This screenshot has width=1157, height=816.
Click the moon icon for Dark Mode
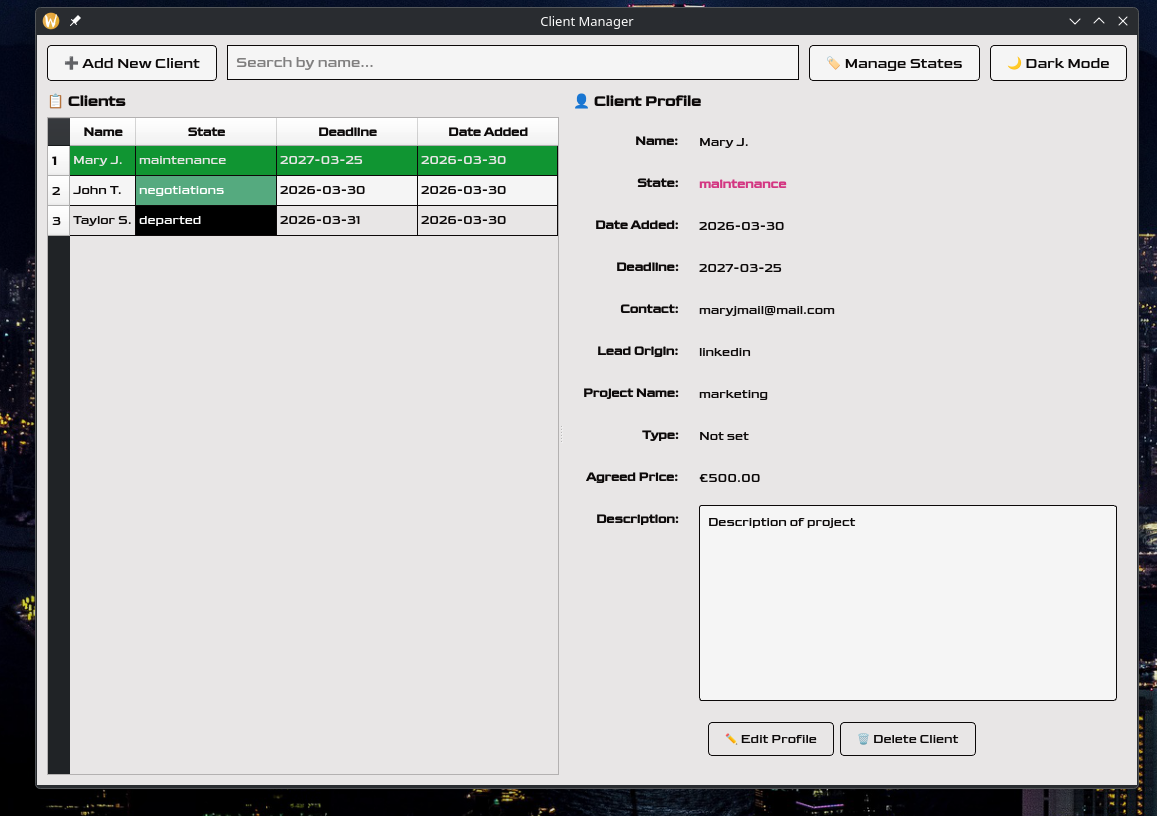(x=1014, y=63)
